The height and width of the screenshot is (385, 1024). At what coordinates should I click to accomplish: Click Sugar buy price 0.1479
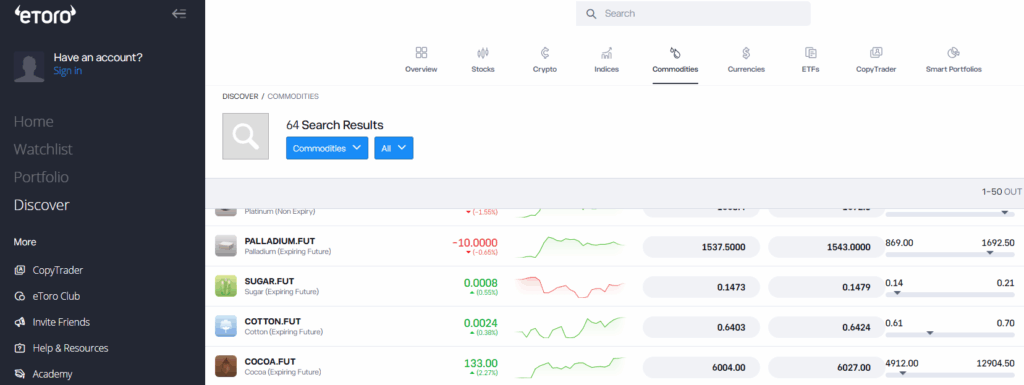click(827, 287)
